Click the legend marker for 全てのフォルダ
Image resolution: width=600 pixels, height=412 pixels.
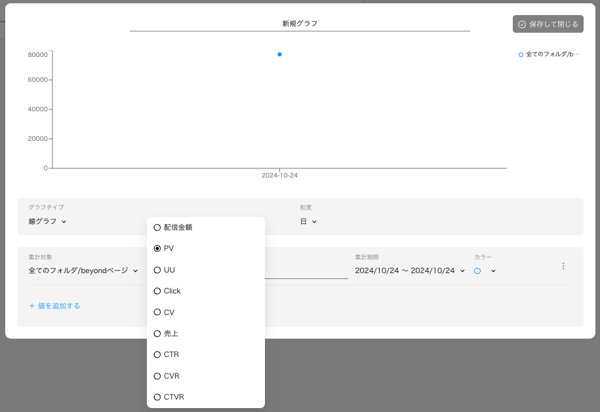click(521, 54)
